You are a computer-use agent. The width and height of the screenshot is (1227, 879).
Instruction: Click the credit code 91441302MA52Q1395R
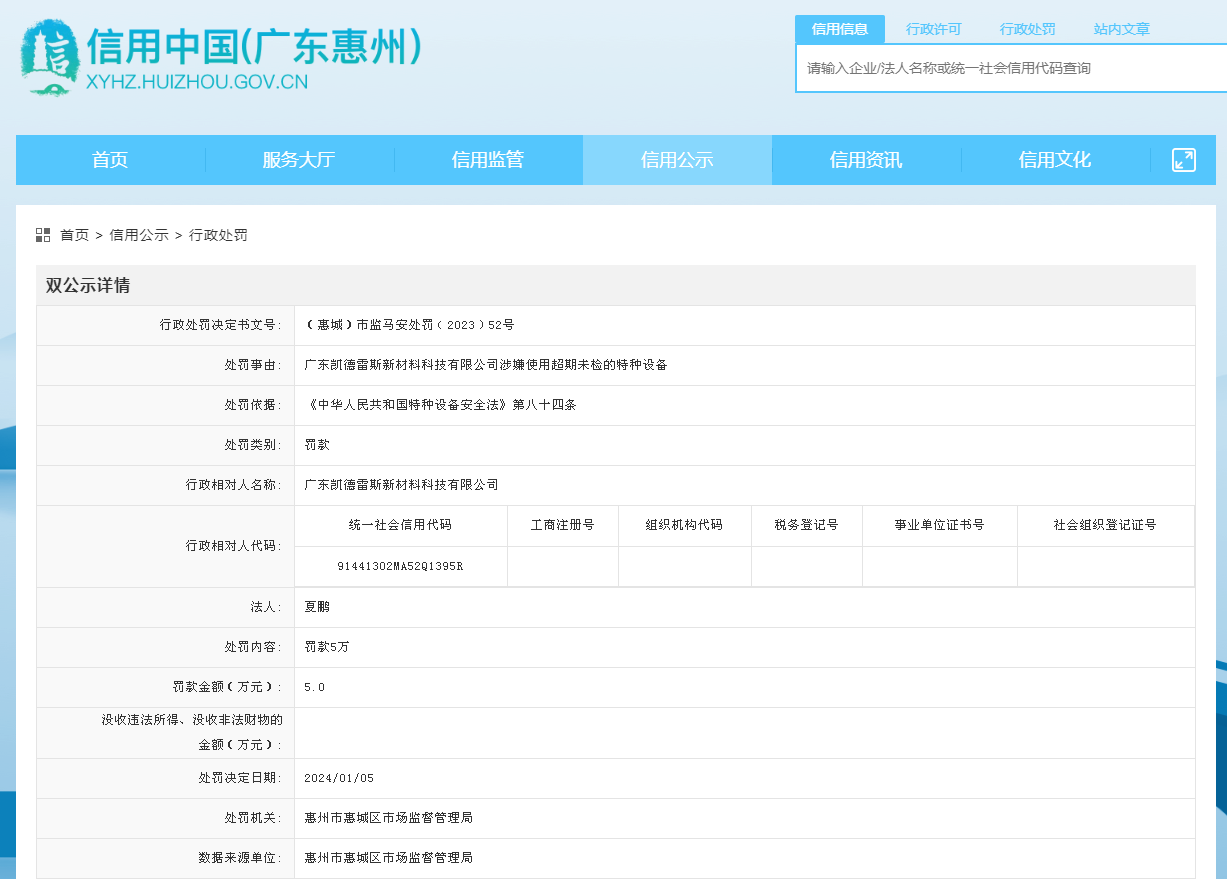[400, 566]
